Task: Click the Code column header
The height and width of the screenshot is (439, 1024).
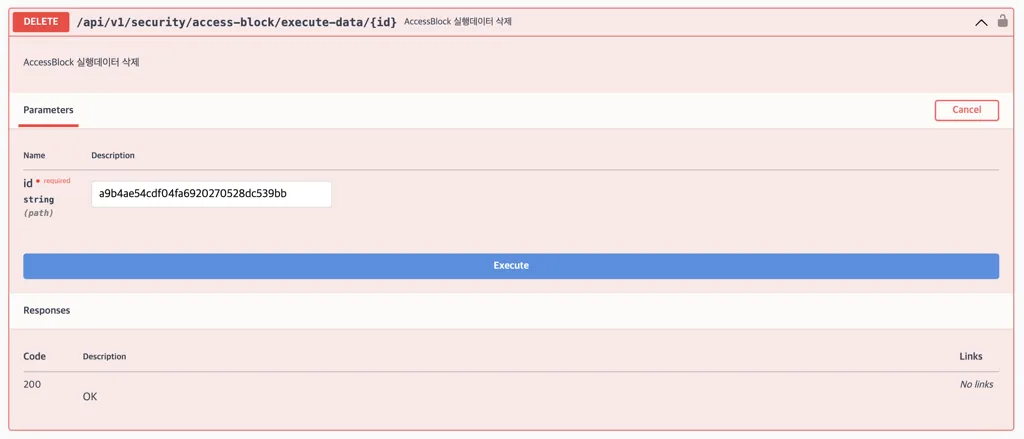Action: 34,356
